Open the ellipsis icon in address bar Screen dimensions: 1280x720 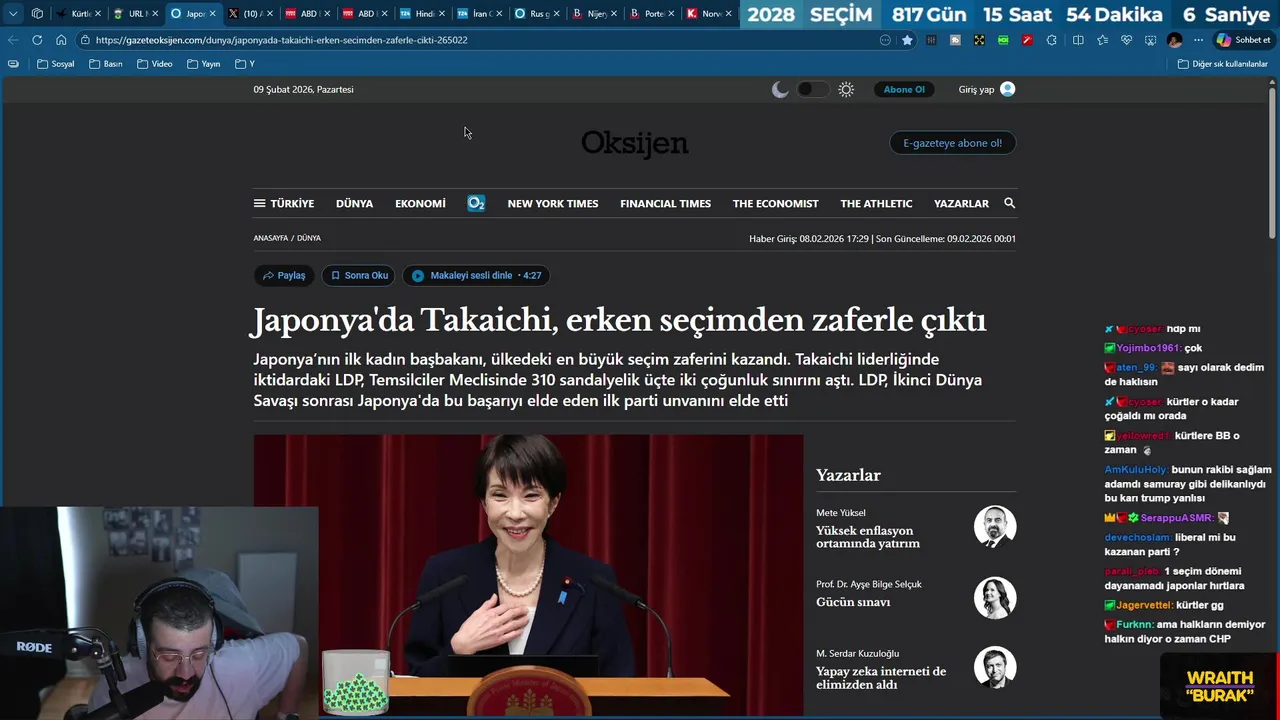[885, 40]
